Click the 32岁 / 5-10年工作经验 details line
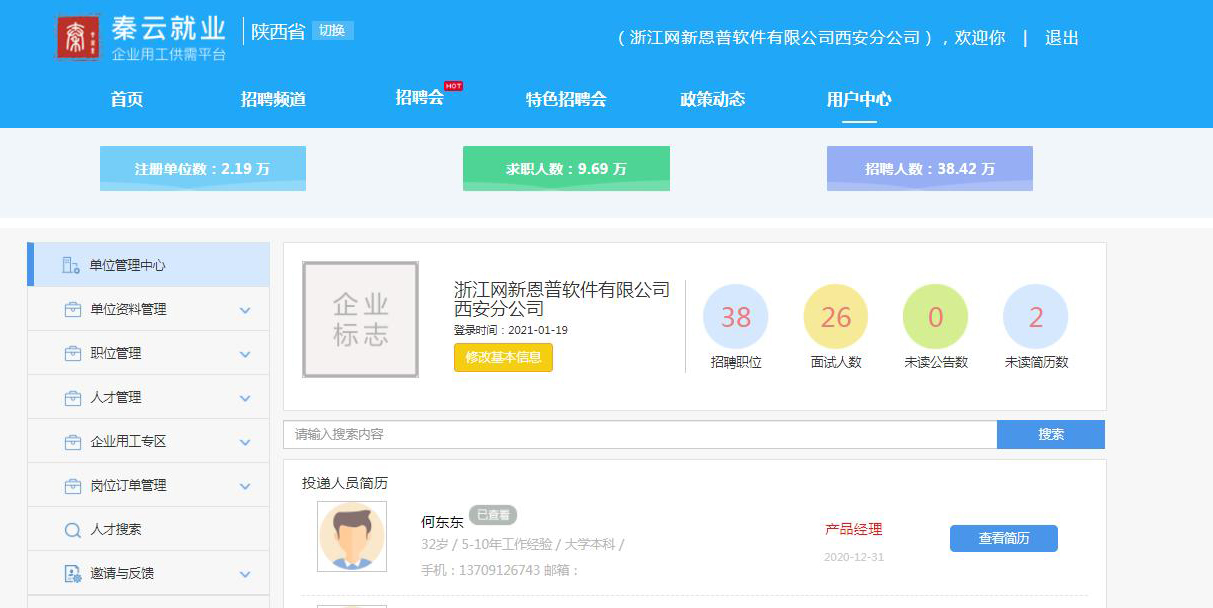Image resolution: width=1213 pixels, height=608 pixels. pyautogui.click(x=523, y=544)
